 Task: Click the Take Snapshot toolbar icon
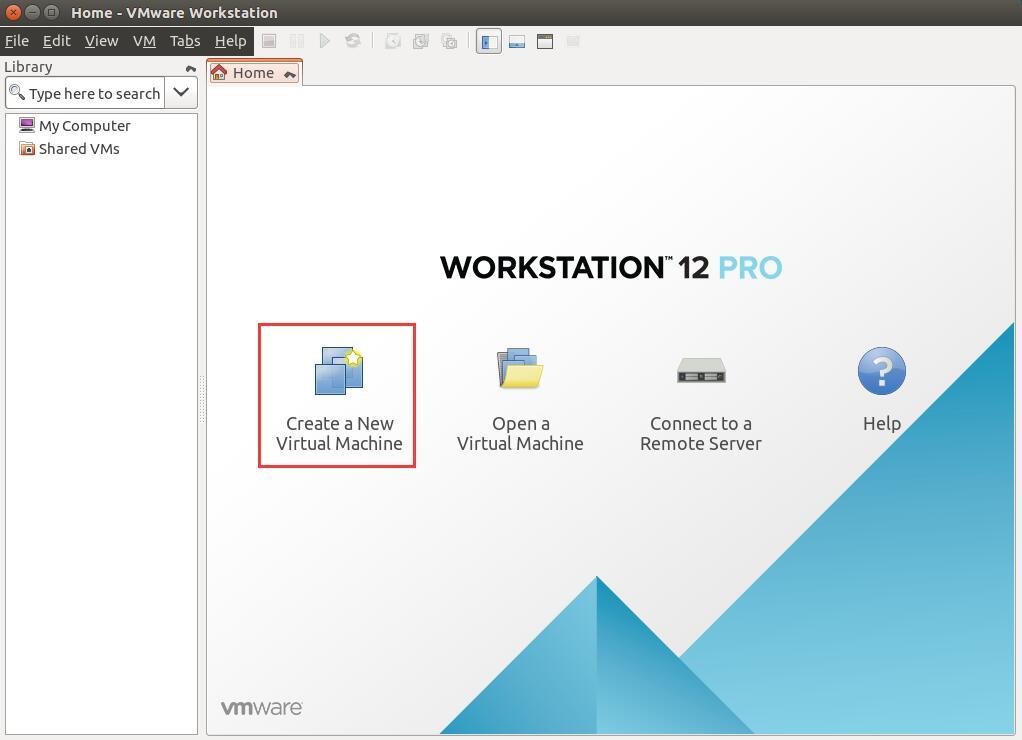click(392, 42)
